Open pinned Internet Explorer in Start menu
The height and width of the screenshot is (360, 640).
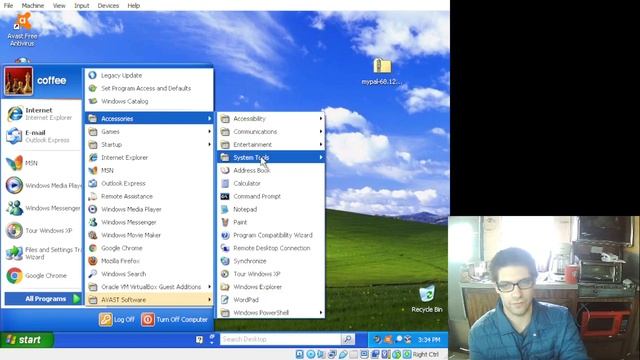click(x=42, y=114)
